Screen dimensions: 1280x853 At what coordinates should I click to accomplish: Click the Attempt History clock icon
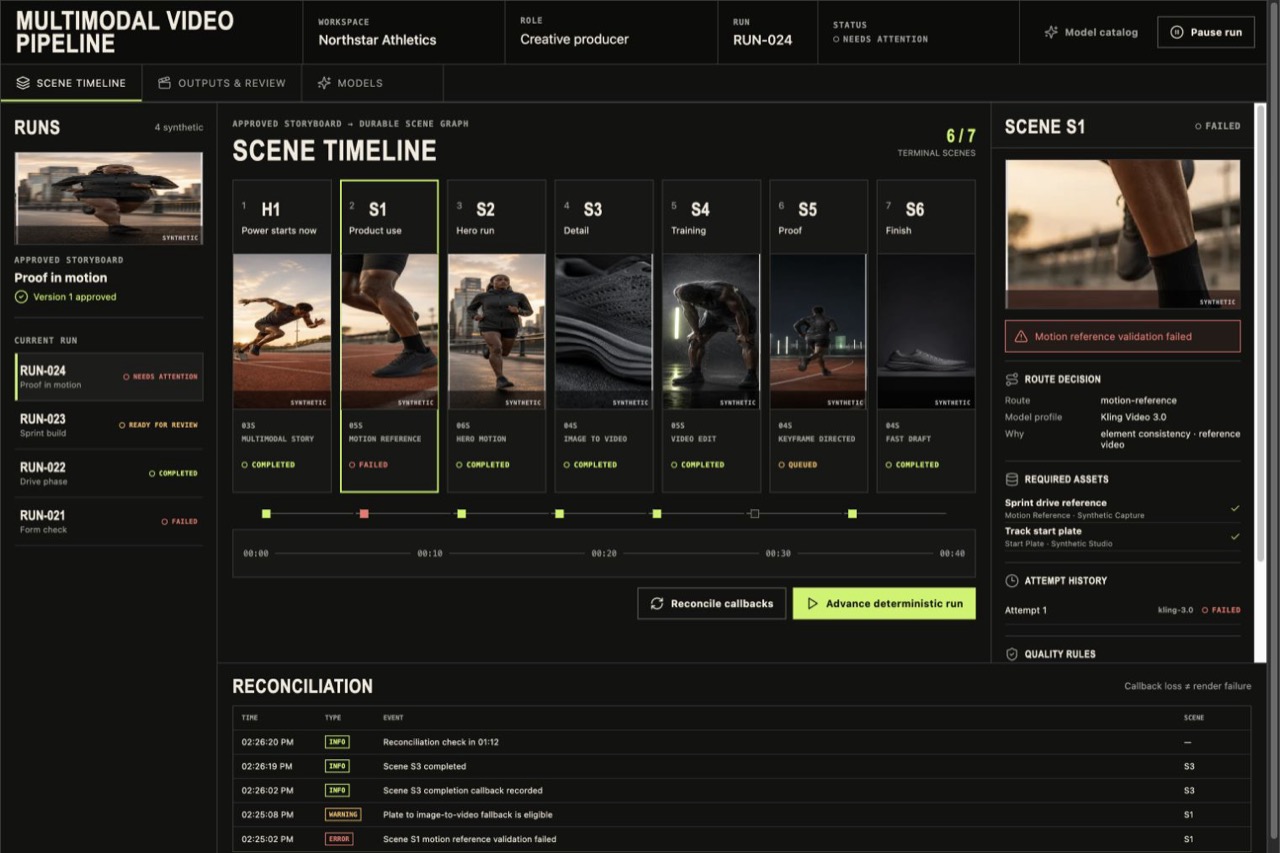click(x=1012, y=580)
